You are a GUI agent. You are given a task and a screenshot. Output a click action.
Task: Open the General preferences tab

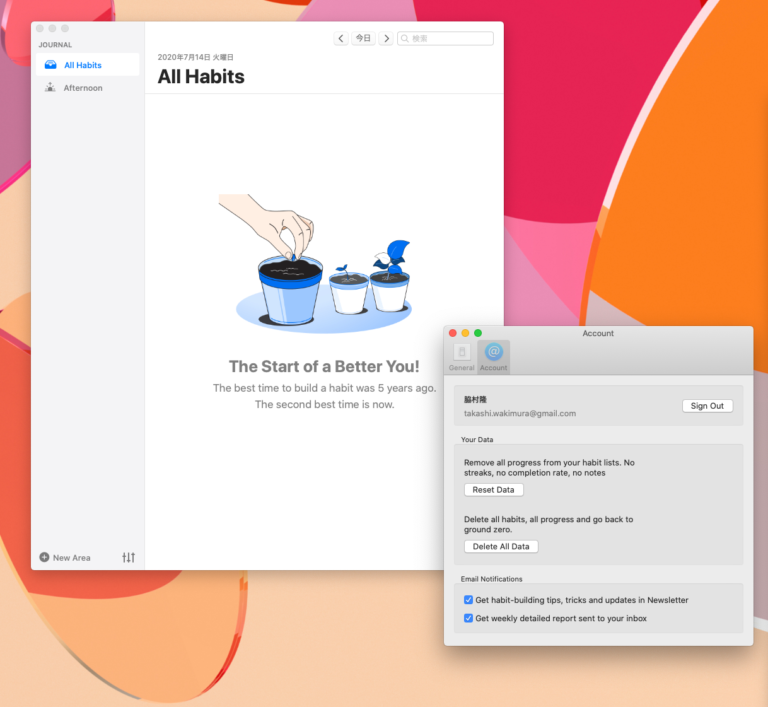click(462, 357)
